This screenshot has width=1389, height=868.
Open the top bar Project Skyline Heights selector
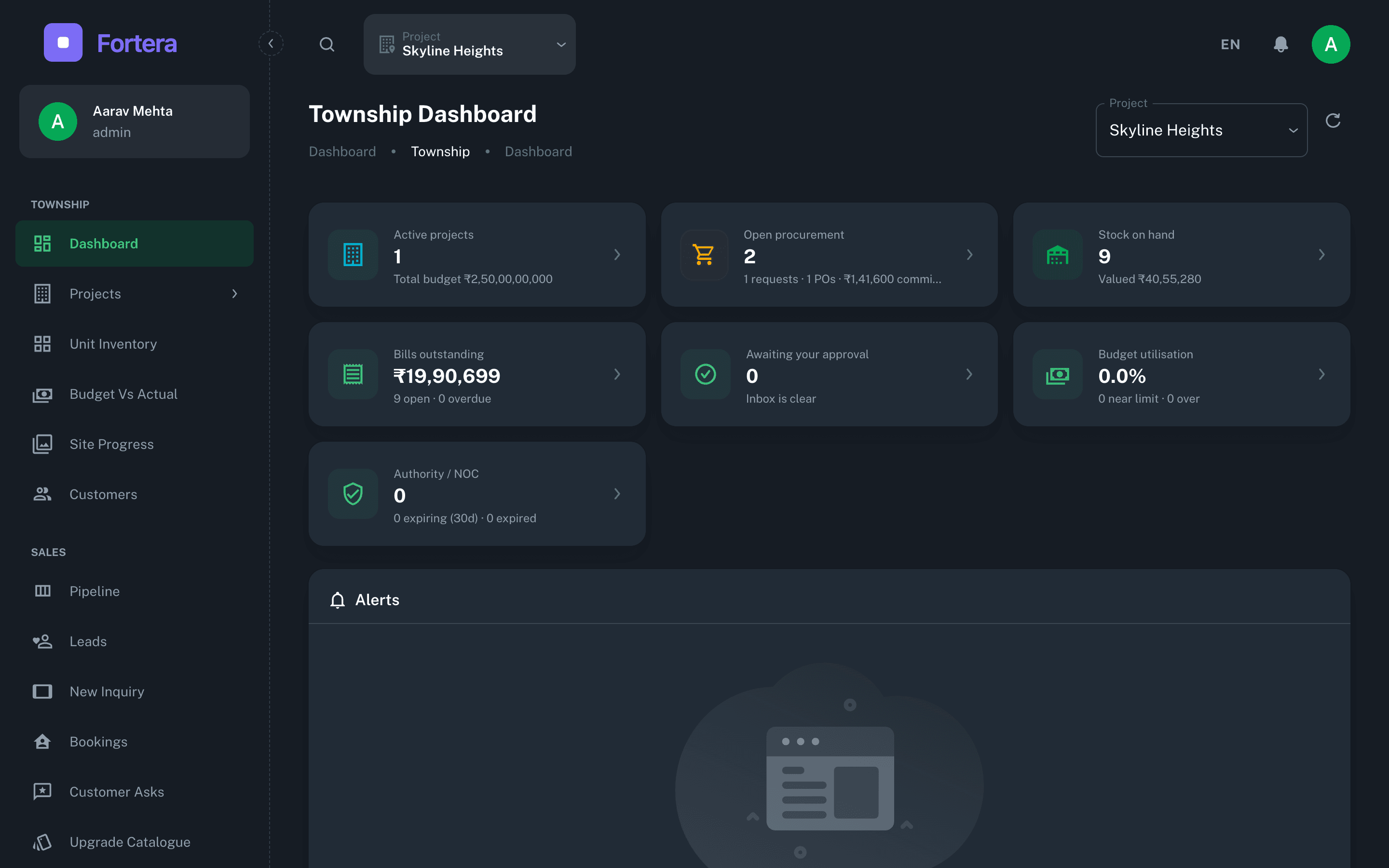[469, 44]
